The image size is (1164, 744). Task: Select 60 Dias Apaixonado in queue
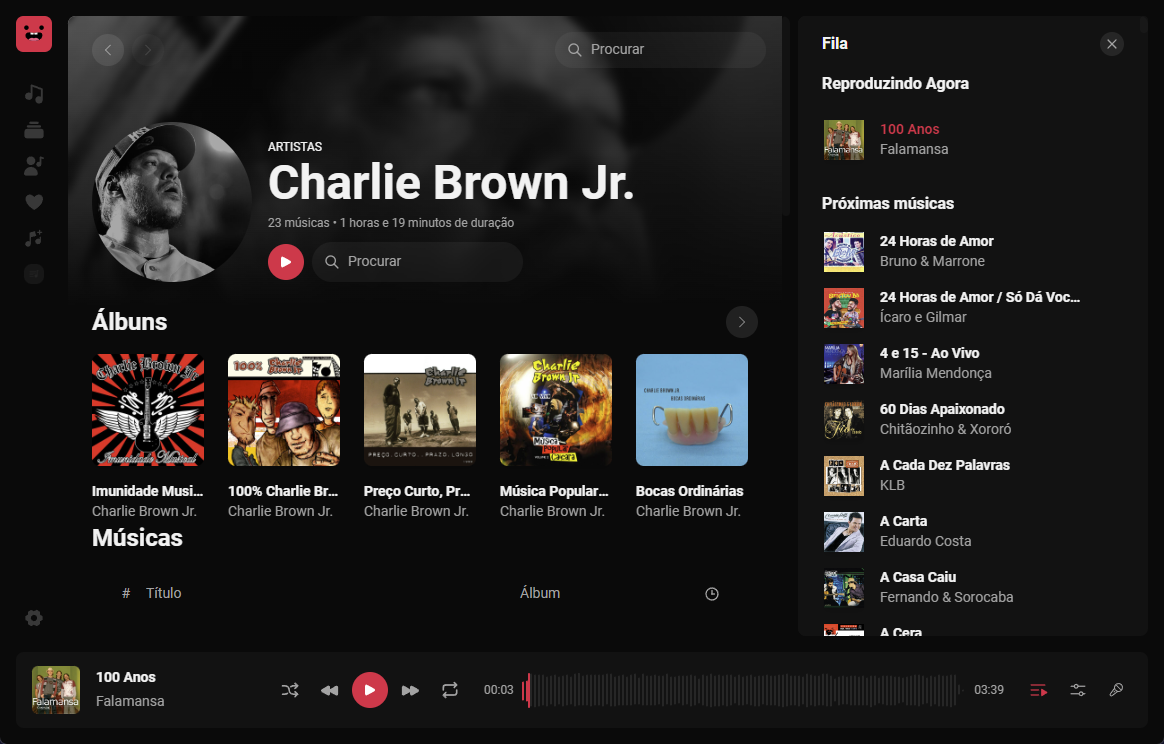[x=972, y=420]
